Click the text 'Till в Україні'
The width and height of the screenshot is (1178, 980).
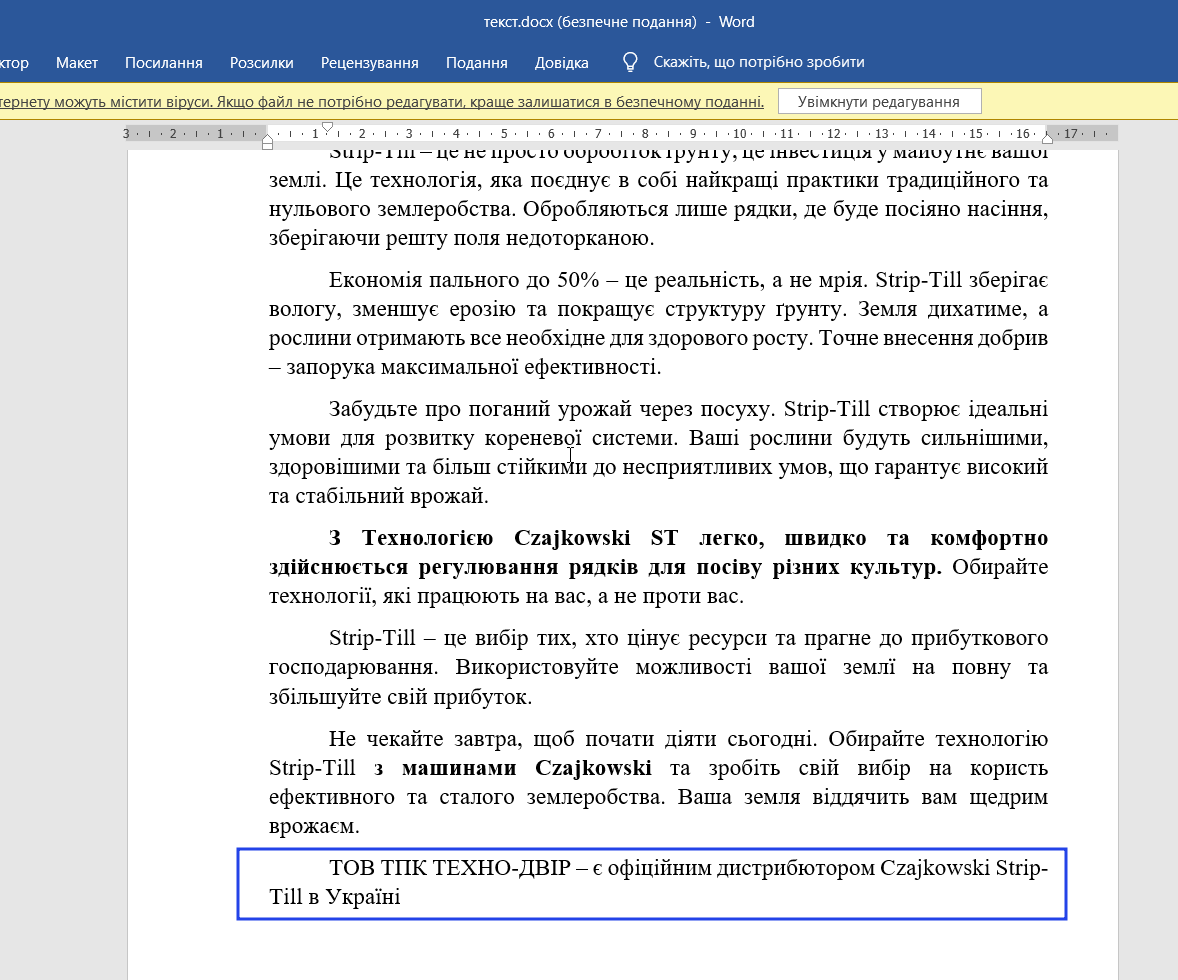[335, 897]
